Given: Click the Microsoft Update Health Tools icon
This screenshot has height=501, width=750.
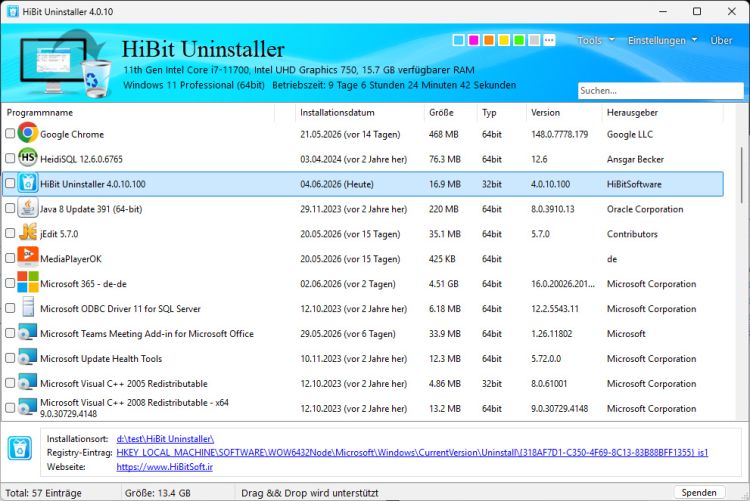Looking at the screenshot, I should pyautogui.click(x=28, y=357).
